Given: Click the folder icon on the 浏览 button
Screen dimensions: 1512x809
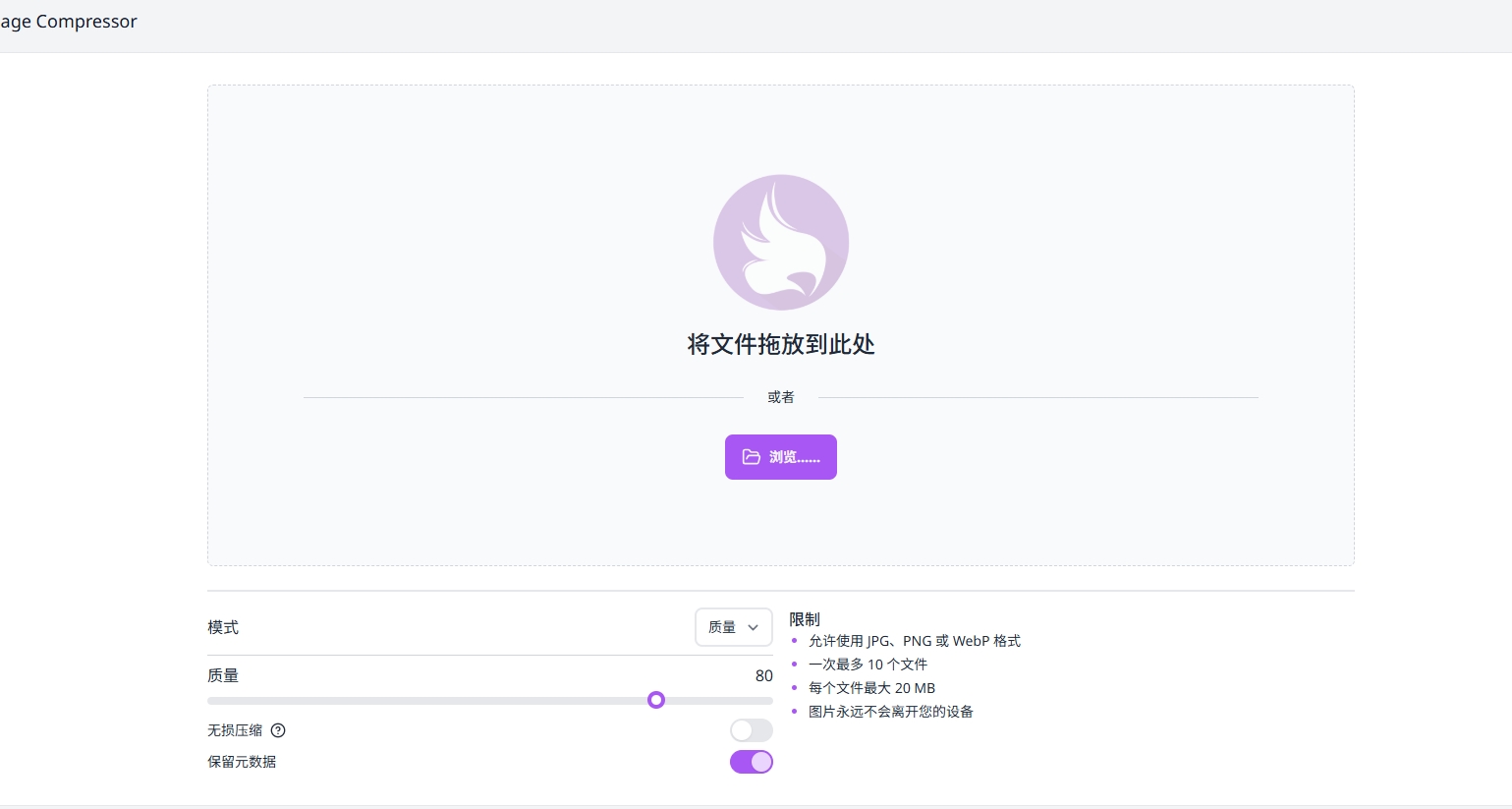Looking at the screenshot, I should (x=752, y=456).
